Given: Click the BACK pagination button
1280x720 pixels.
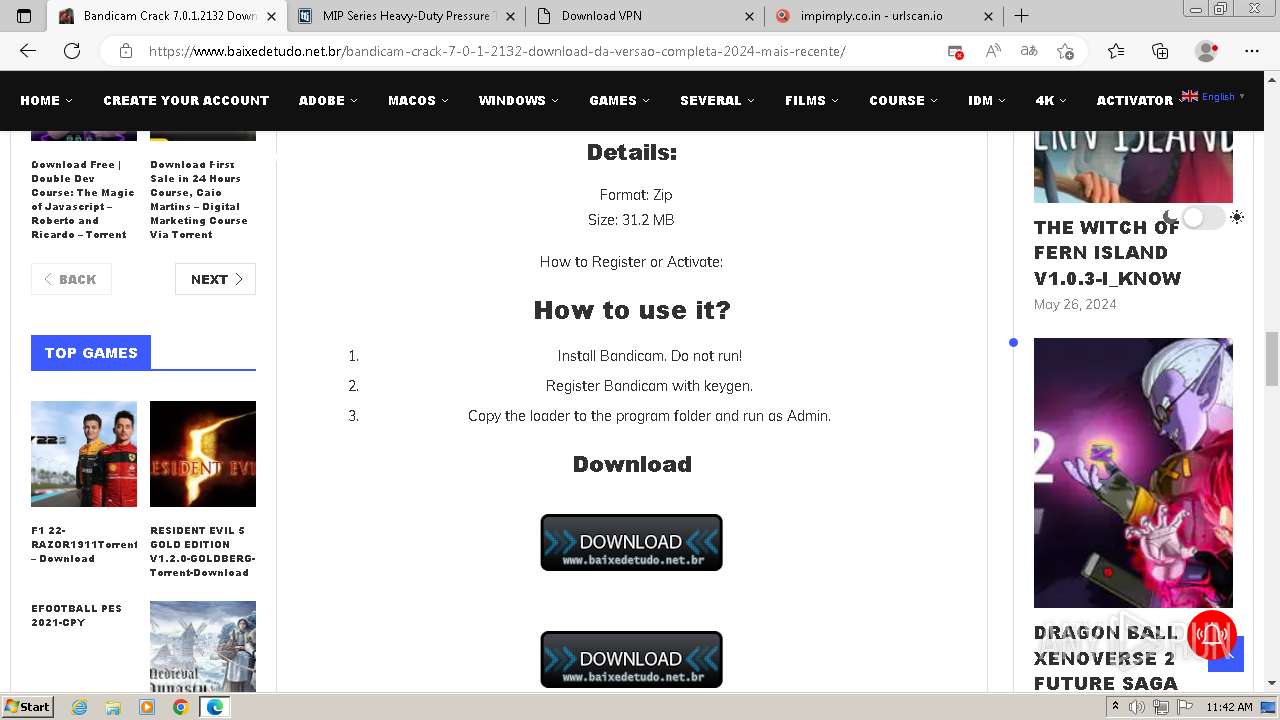Looking at the screenshot, I should [x=71, y=279].
